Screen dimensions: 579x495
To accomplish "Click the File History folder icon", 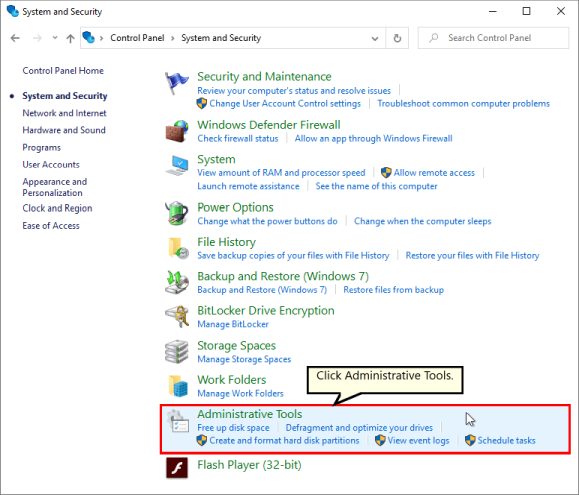I will click(x=178, y=248).
